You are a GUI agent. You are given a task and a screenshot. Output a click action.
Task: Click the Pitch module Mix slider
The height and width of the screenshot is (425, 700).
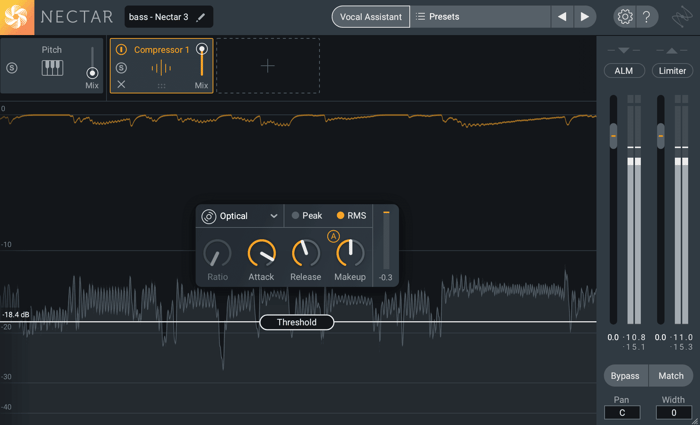pyautogui.click(x=92, y=63)
